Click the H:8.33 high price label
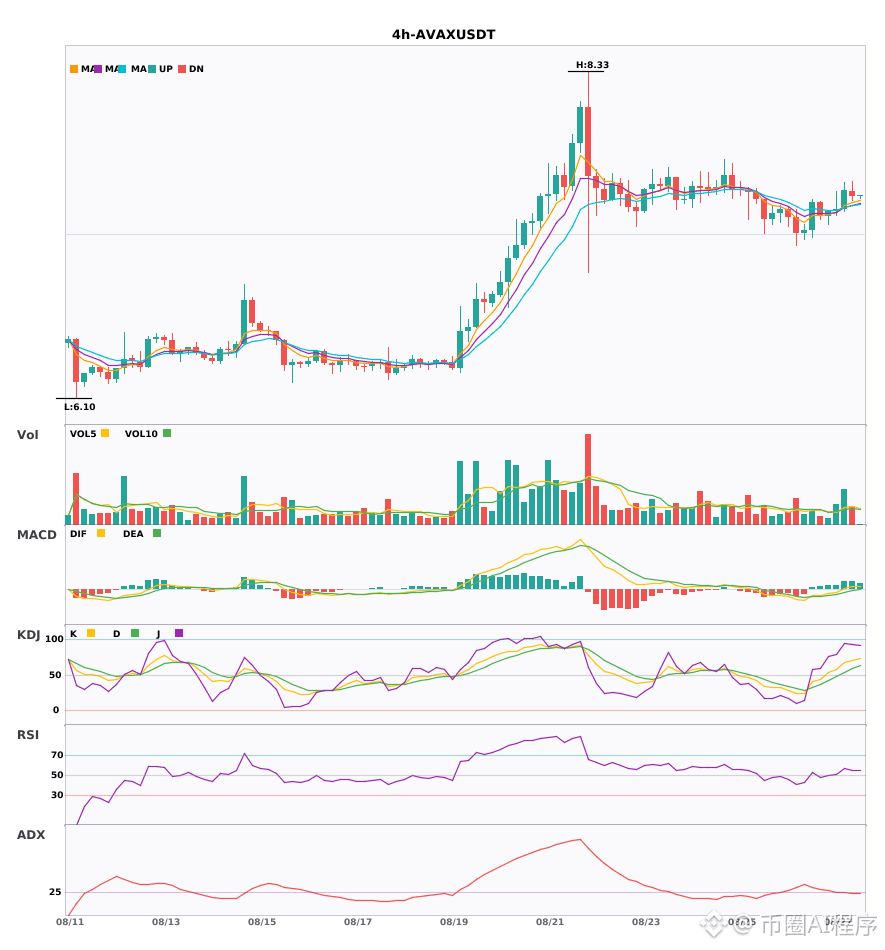885x950 pixels. (x=592, y=65)
